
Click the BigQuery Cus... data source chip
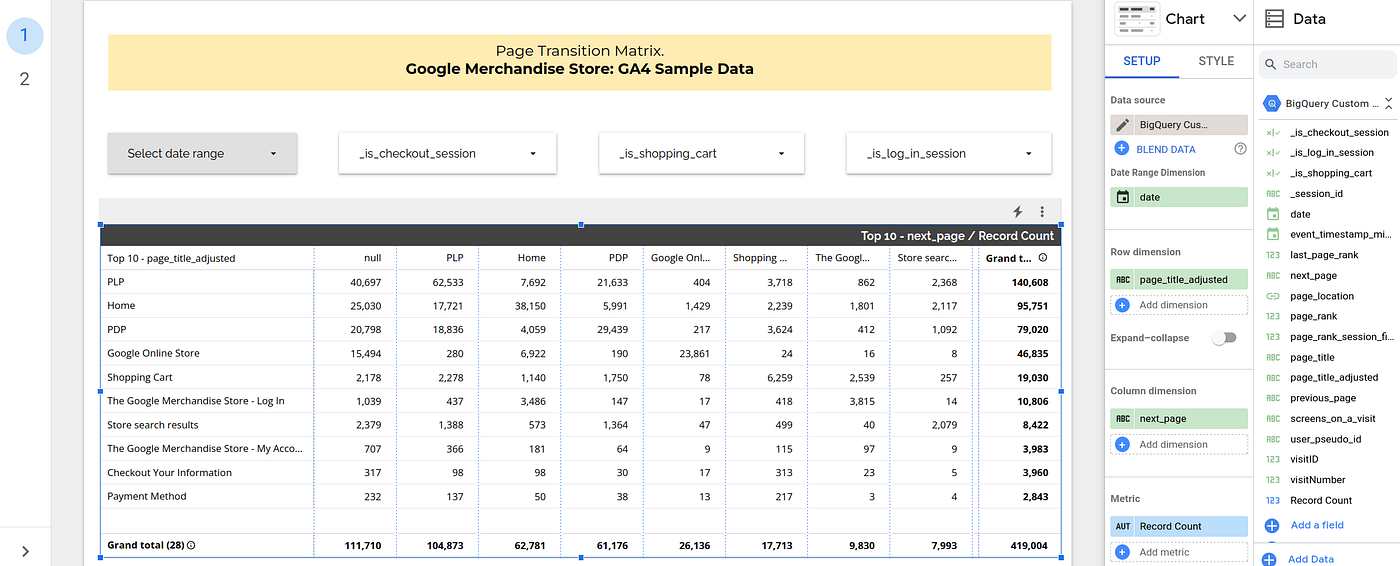point(1179,125)
